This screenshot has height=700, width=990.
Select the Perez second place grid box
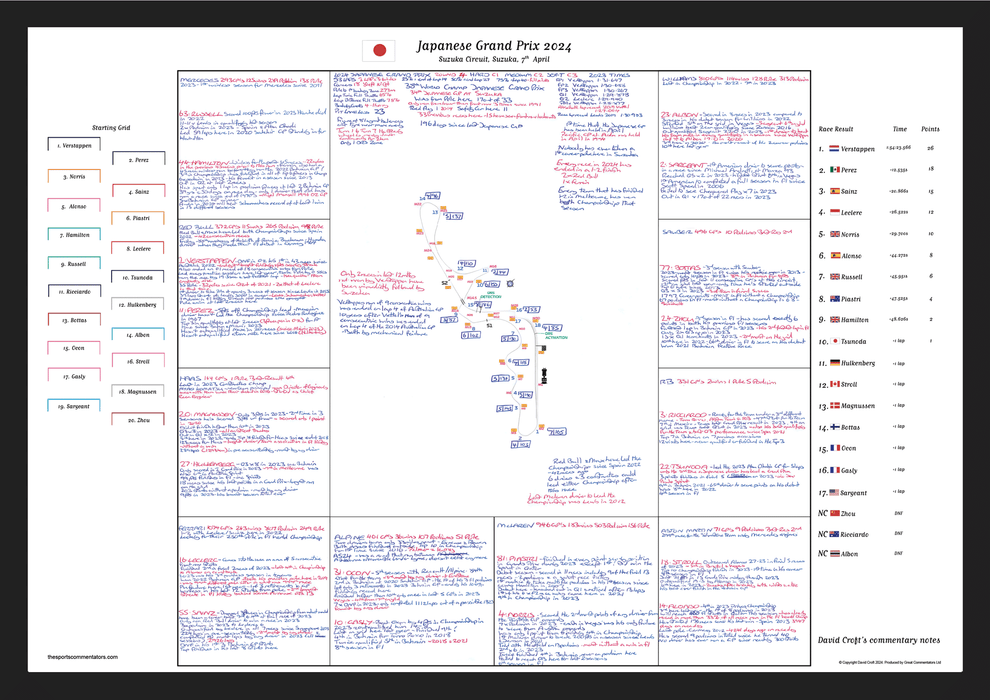(139, 160)
